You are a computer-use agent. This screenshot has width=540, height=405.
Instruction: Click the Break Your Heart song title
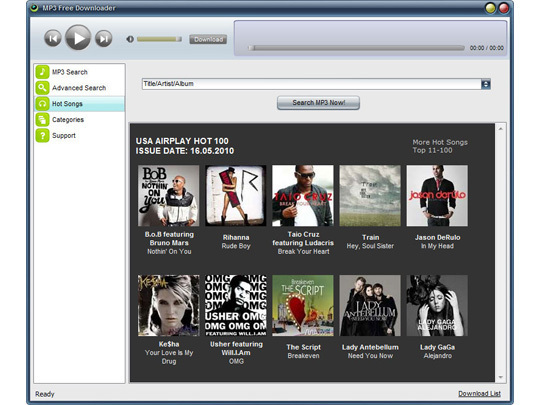tap(303, 251)
